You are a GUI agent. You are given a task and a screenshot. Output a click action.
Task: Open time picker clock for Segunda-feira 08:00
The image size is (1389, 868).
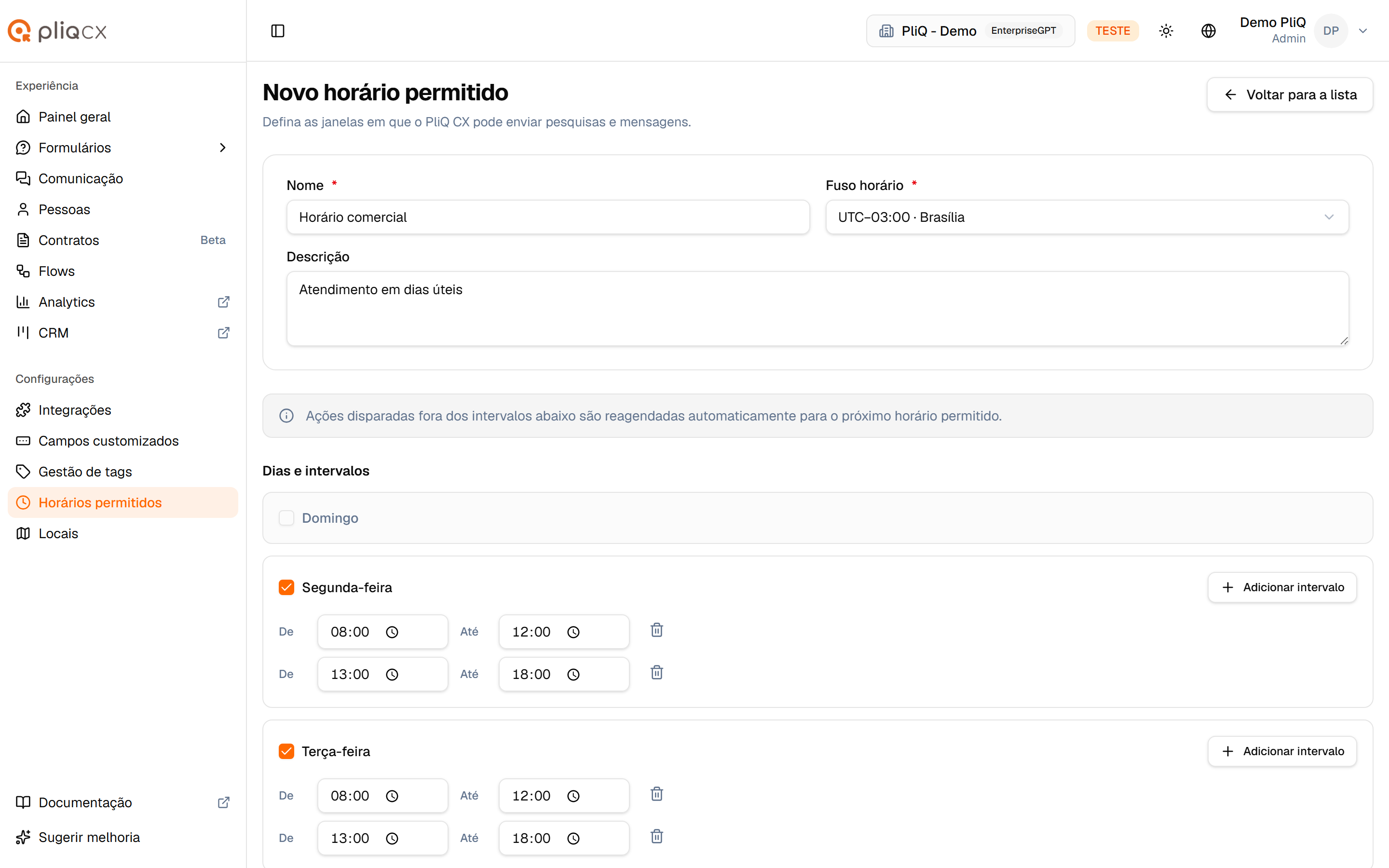click(392, 632)
